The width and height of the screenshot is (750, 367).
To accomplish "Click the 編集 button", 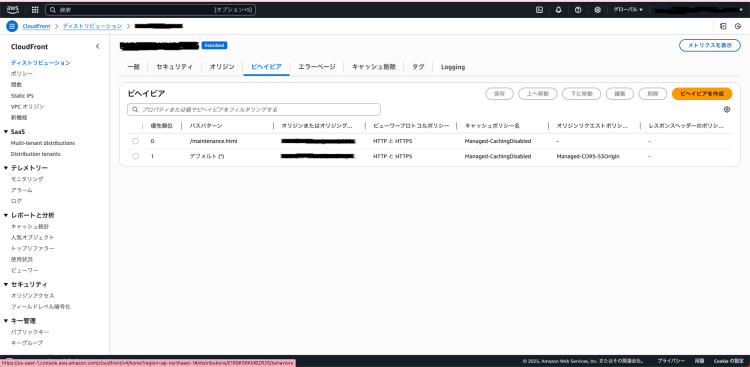I will (x=620, y=94).
